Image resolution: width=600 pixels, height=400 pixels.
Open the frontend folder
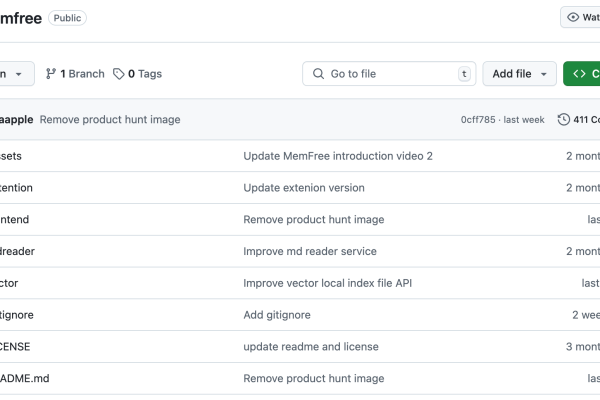tap(14, 219)
